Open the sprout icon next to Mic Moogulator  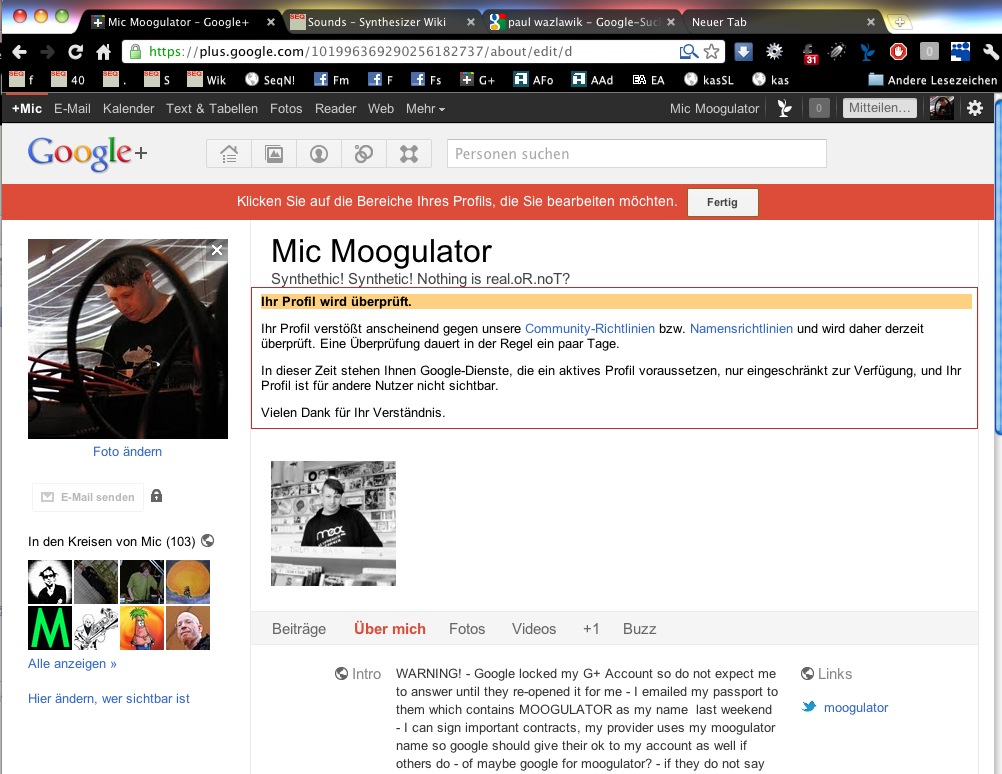pyautogui.click(x=784, y=108)
